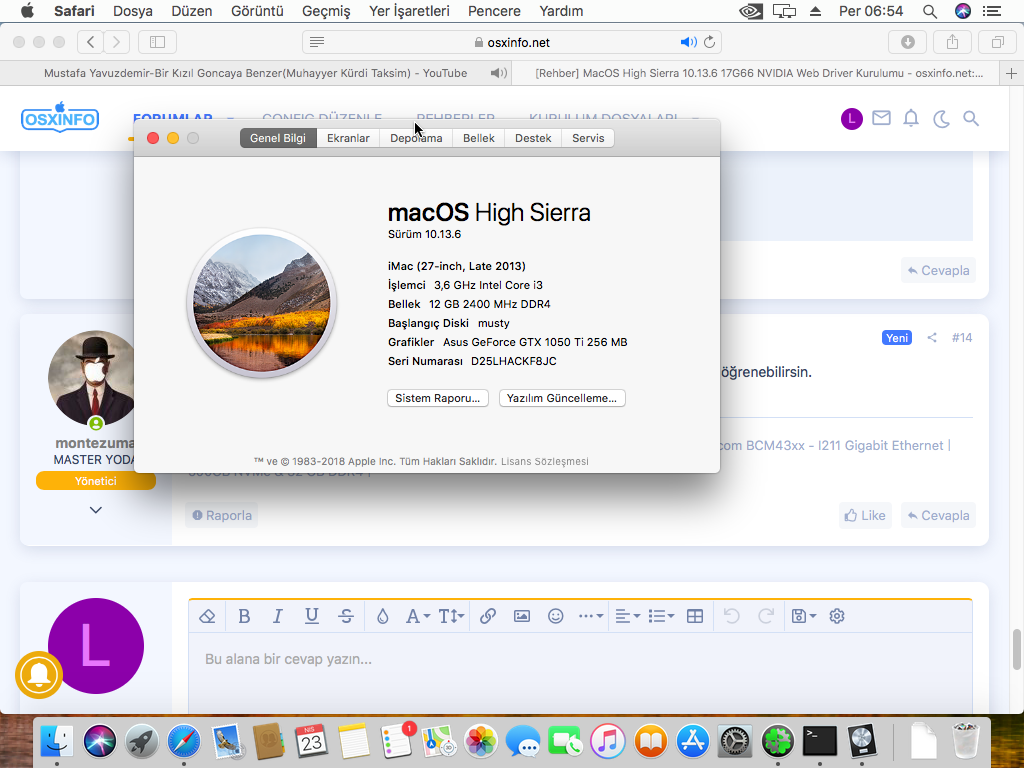Toggle bold formatting in the editor
The width and height of the screenshot is (1024, 768).
[244, 616]
